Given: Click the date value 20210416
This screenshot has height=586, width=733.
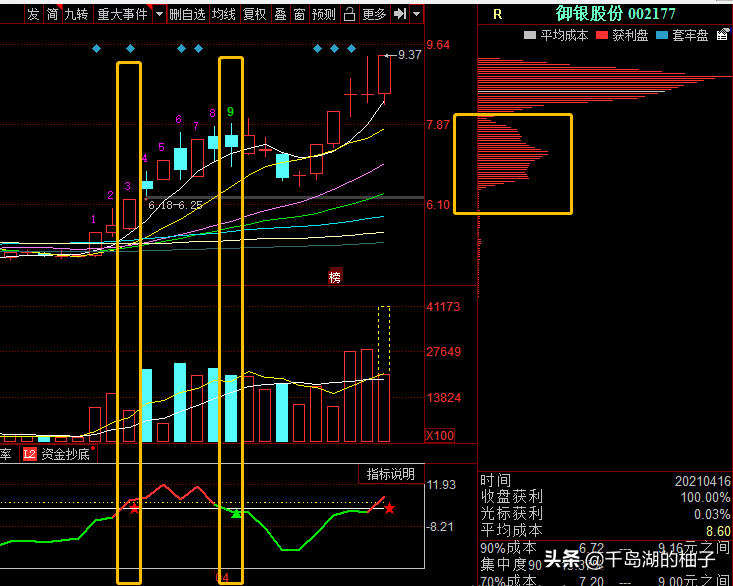Looking at the screenshot, I should pos(702,481).
